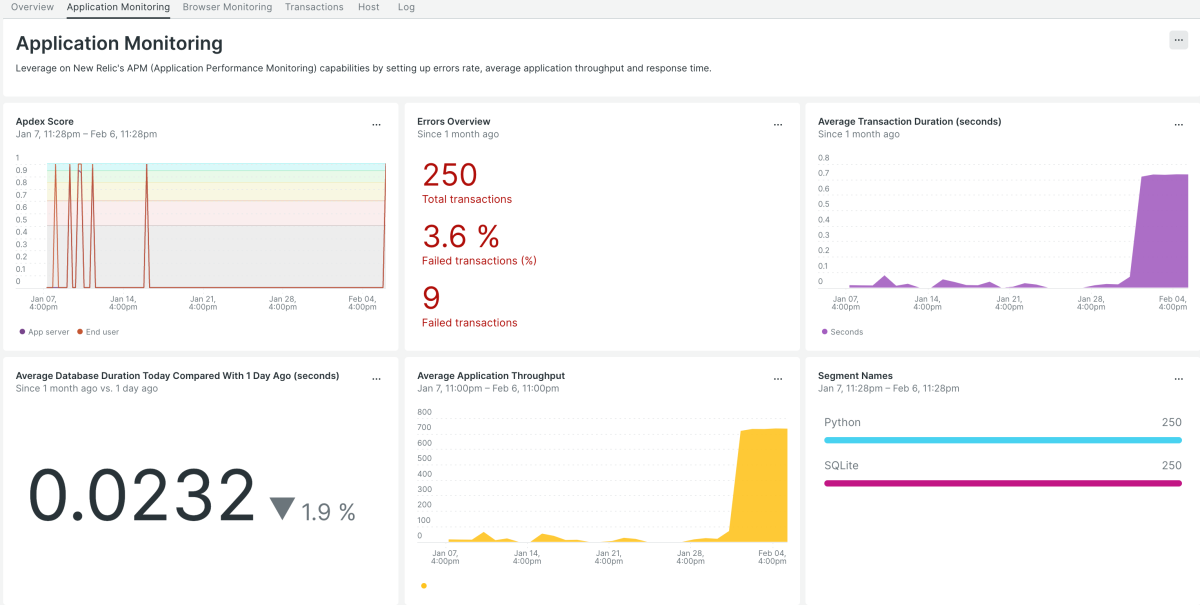Open the Apdex Score widget ellipsis menu

pyautogui.click(x=376, y=125)
